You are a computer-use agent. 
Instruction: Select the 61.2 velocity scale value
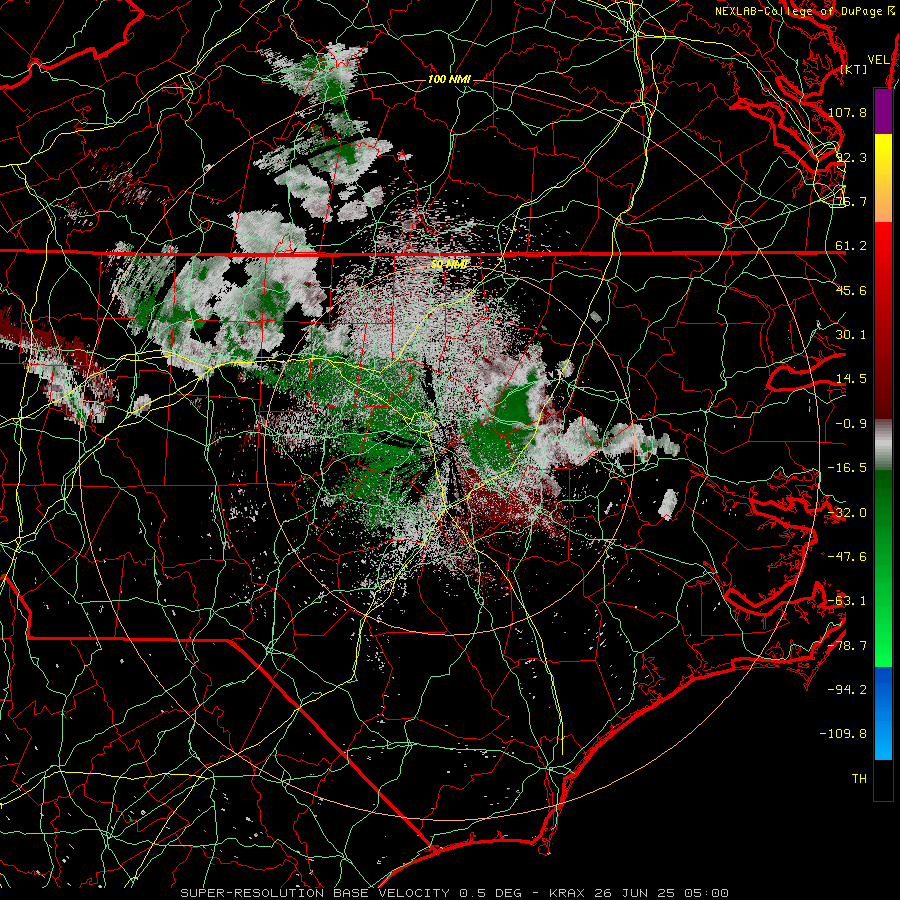(851, 246)
